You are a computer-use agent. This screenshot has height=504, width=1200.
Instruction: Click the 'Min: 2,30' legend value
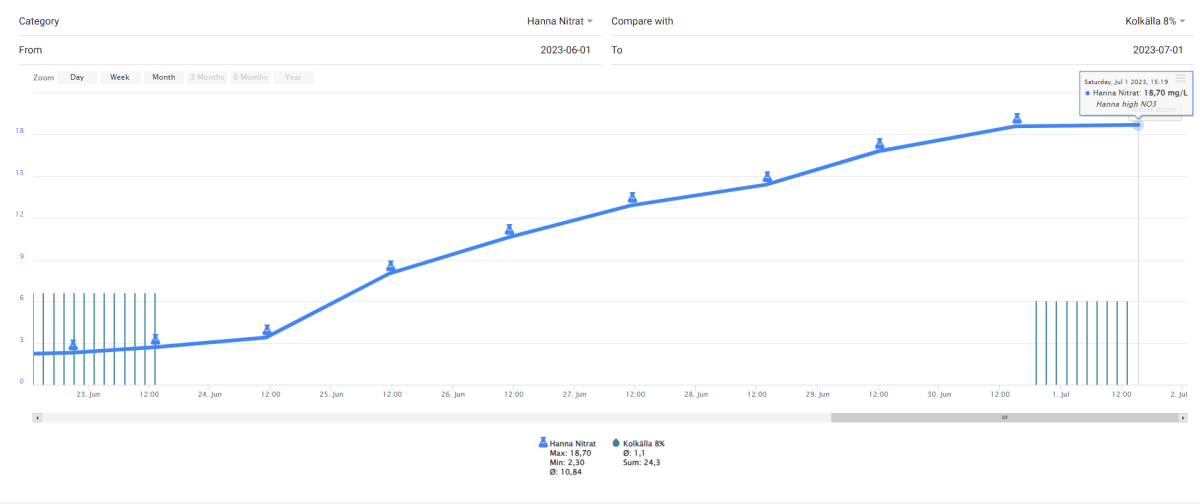[568, 462]
